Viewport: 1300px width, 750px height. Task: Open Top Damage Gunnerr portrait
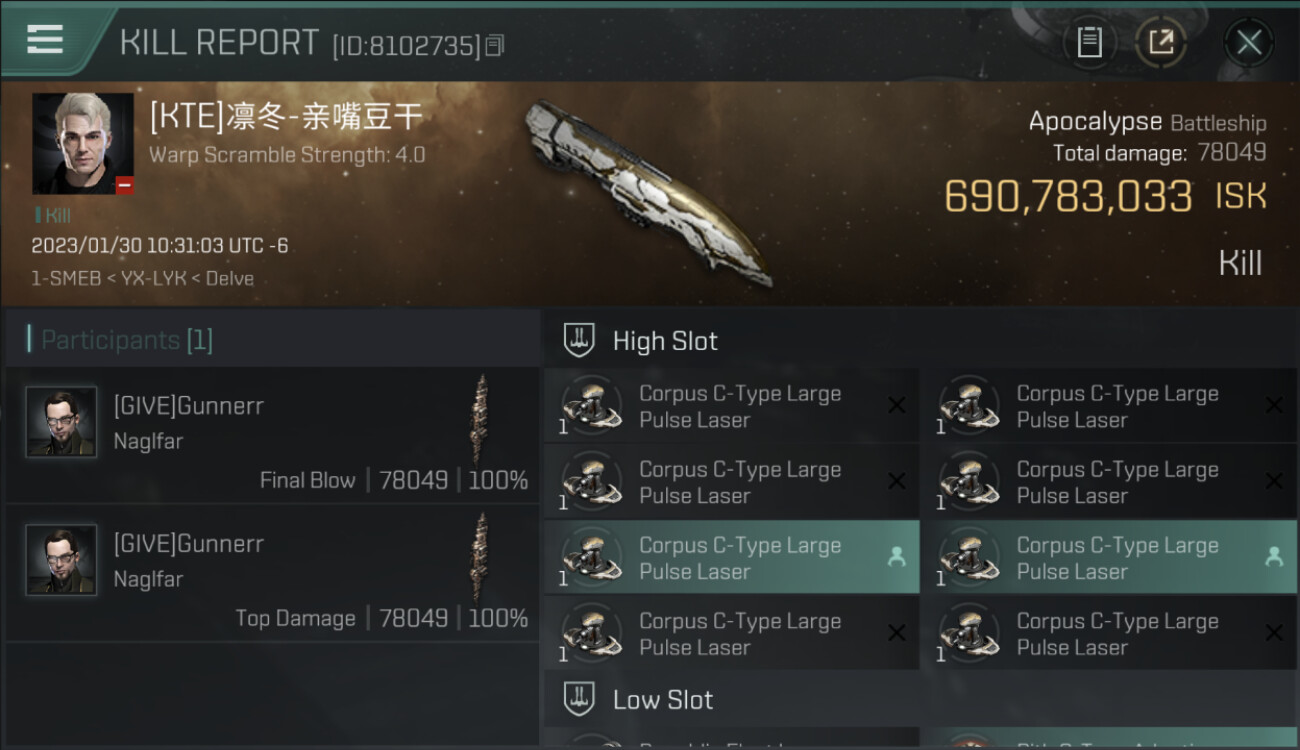click(61, 560)
